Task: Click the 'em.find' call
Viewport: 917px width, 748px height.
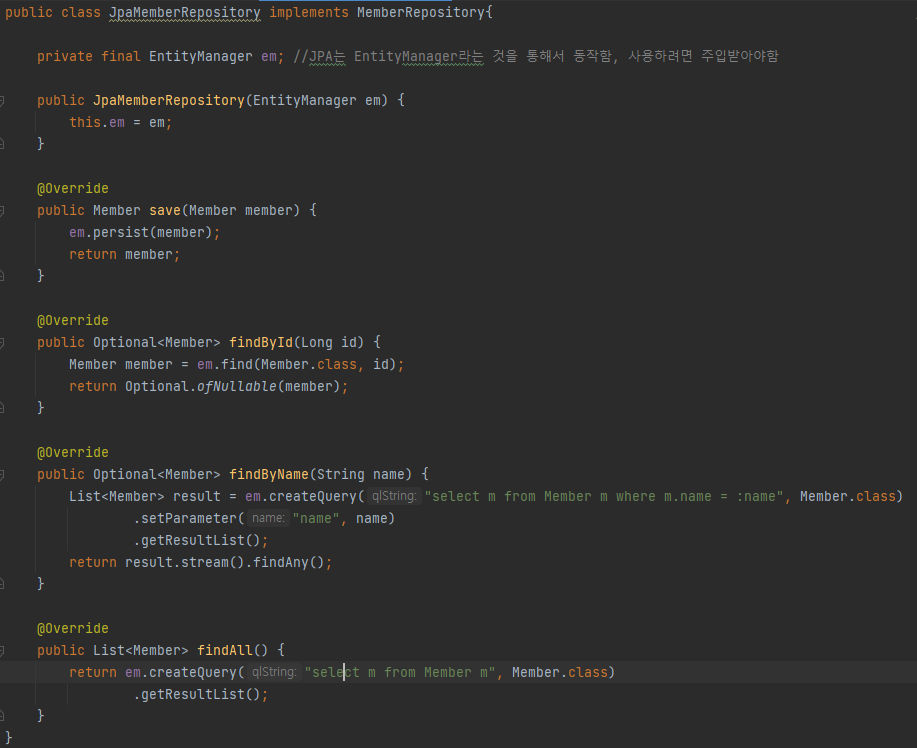Action: [x=225, y=364]
